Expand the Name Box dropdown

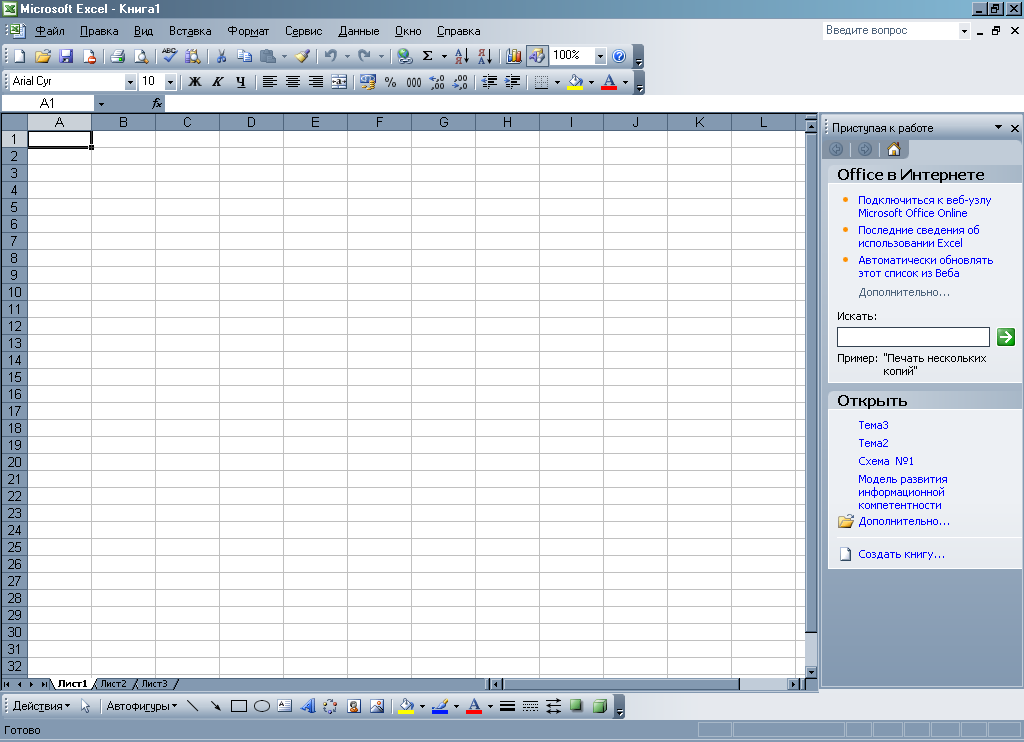click(x=101, y=104)
